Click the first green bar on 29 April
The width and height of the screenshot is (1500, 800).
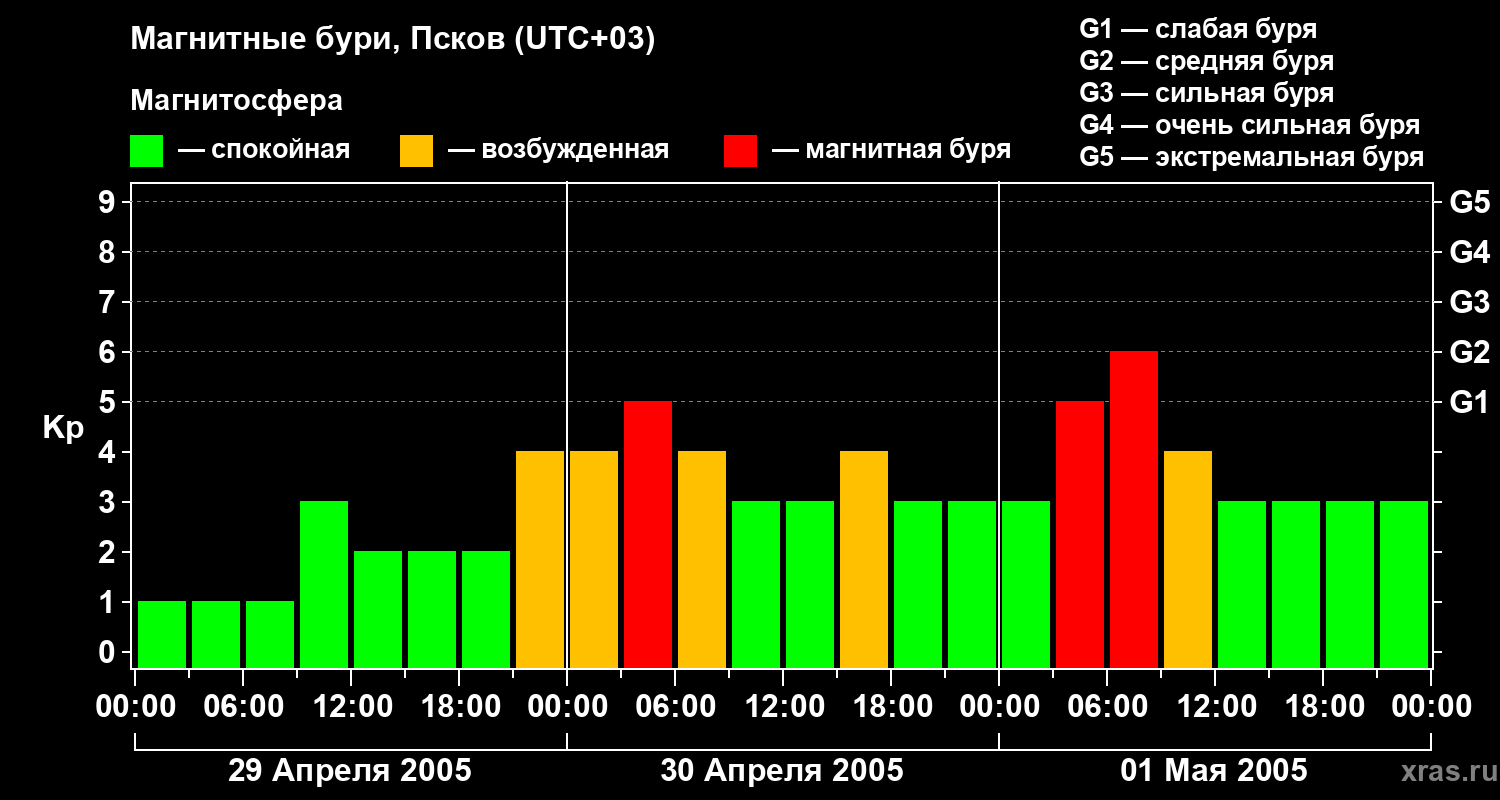[162, 634]
